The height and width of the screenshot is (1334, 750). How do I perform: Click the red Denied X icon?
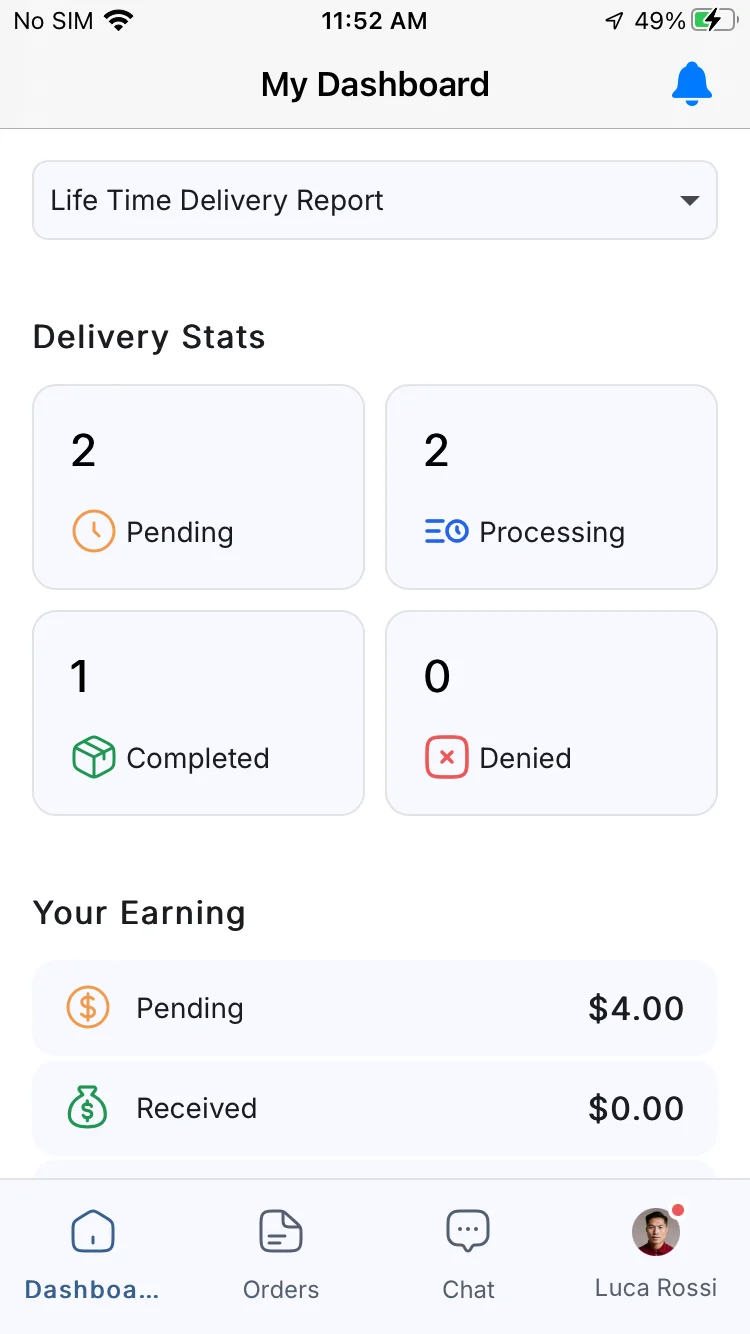(x=446, y=758)
